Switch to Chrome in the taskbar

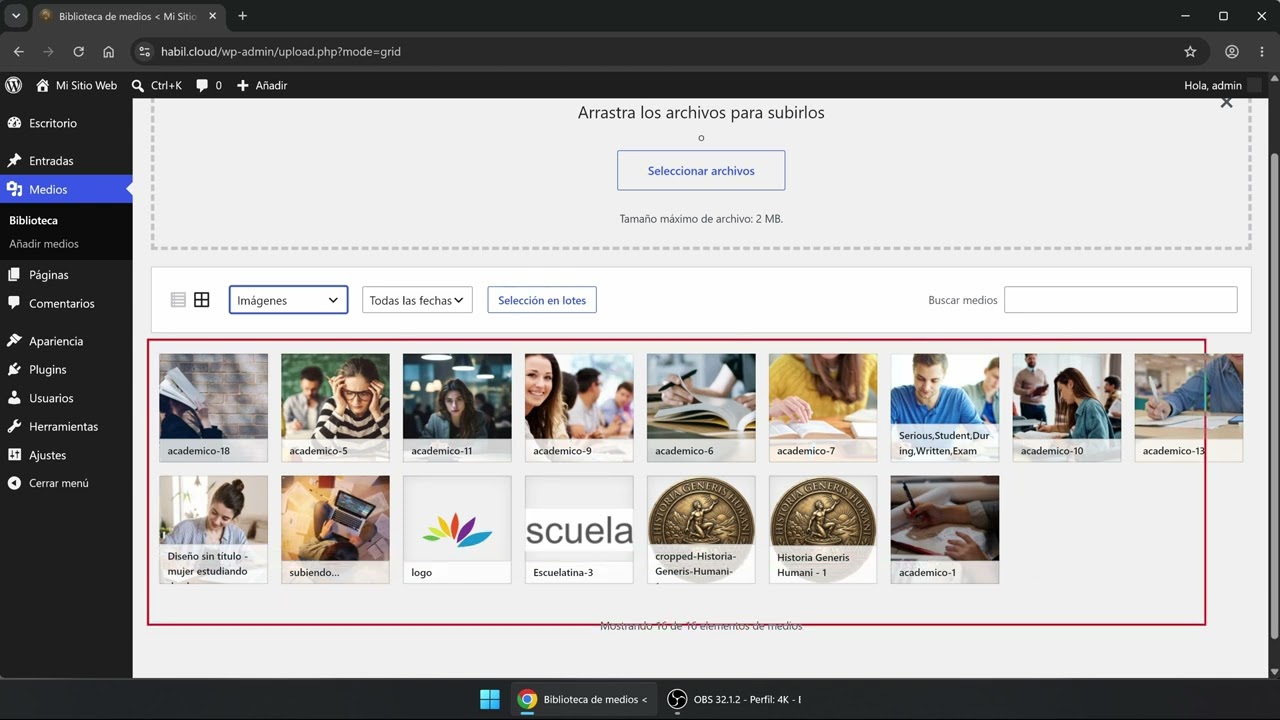point(584,699)
